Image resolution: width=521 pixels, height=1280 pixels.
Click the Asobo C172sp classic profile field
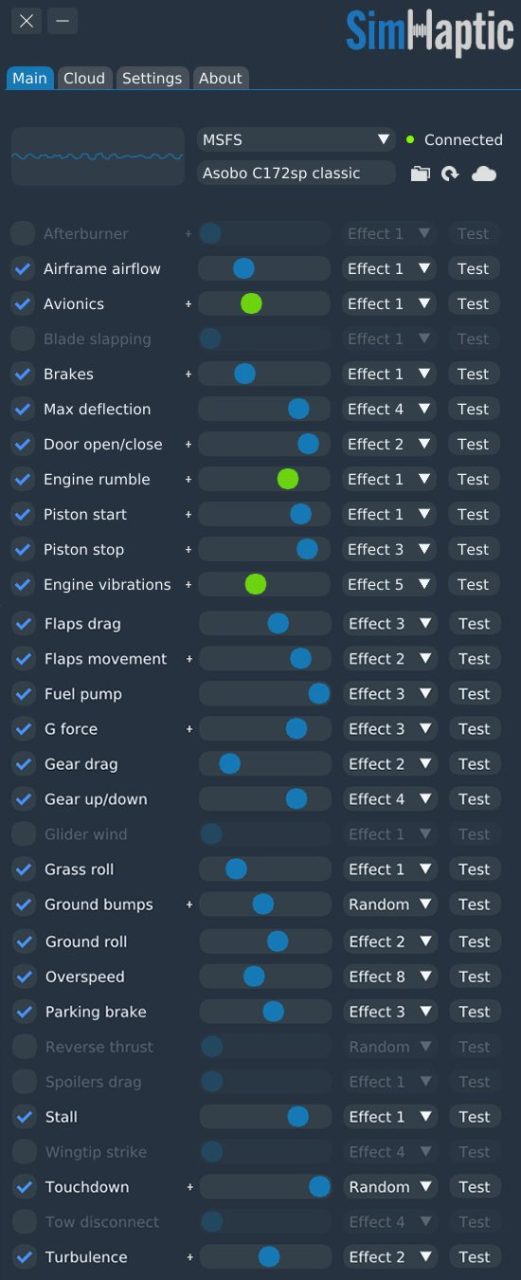click(x=296, y=173)
